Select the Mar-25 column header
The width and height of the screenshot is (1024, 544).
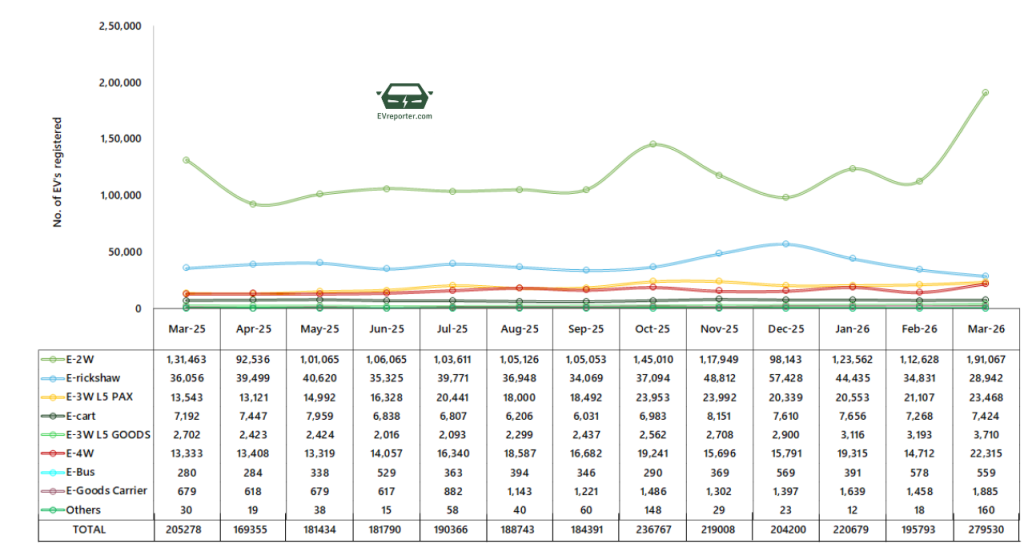click(186, 329)
